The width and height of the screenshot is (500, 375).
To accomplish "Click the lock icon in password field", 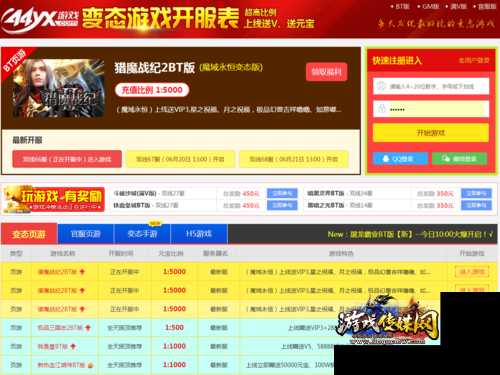I will (382, 109).
